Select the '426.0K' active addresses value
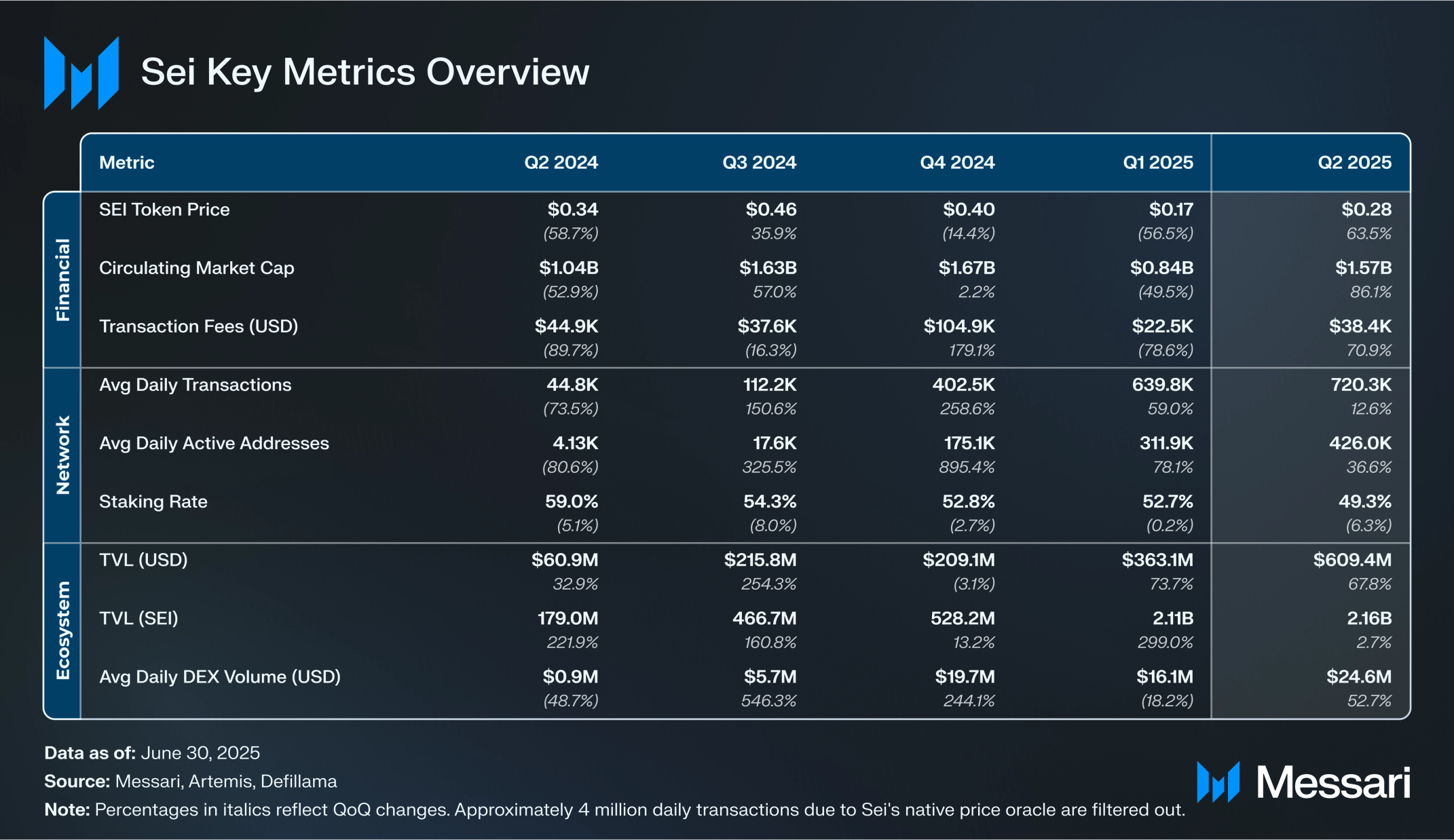This screenshot has width=1454, height=840. click(x=1360, y=443)
